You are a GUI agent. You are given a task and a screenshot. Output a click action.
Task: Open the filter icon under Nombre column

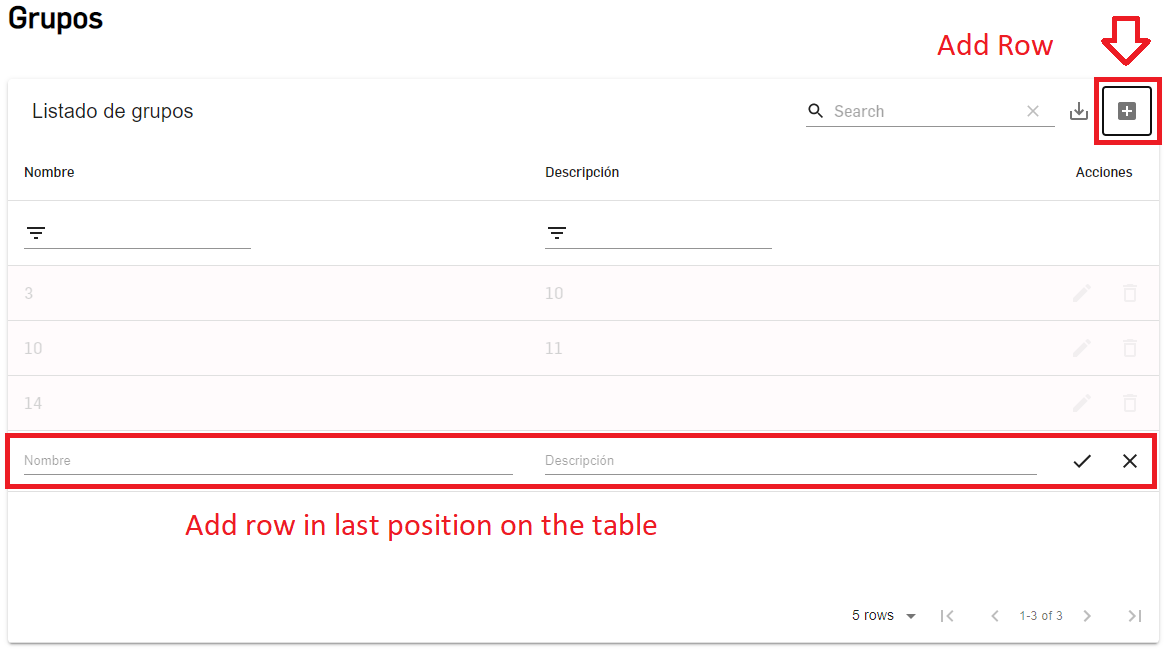(37, 232)
